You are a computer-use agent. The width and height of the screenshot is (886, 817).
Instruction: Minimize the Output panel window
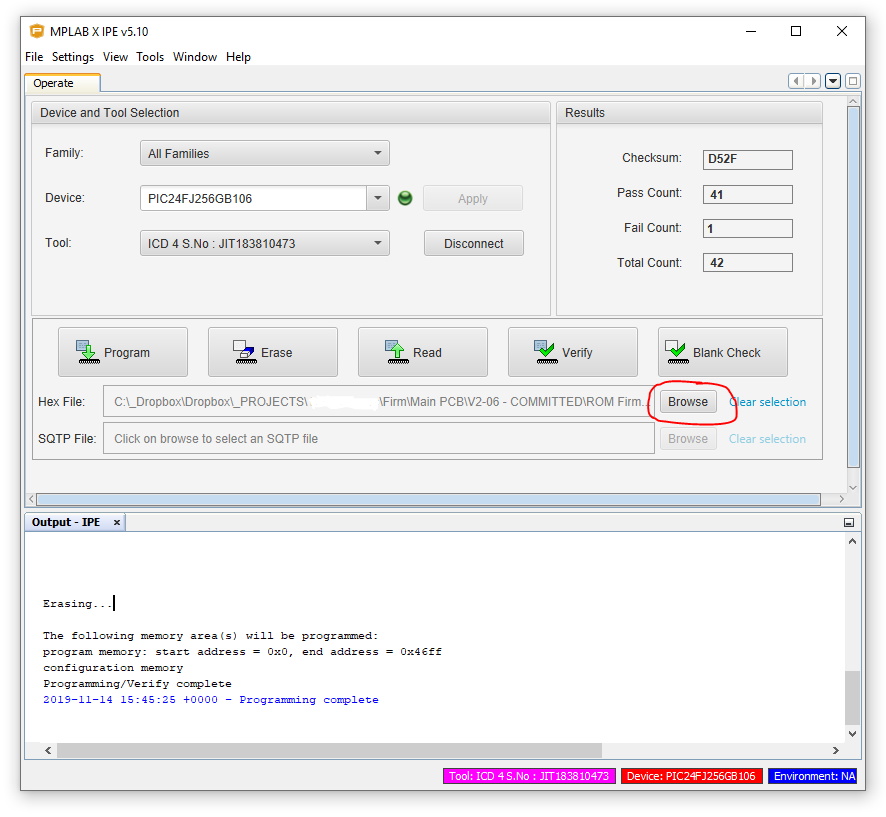point(849,523)
